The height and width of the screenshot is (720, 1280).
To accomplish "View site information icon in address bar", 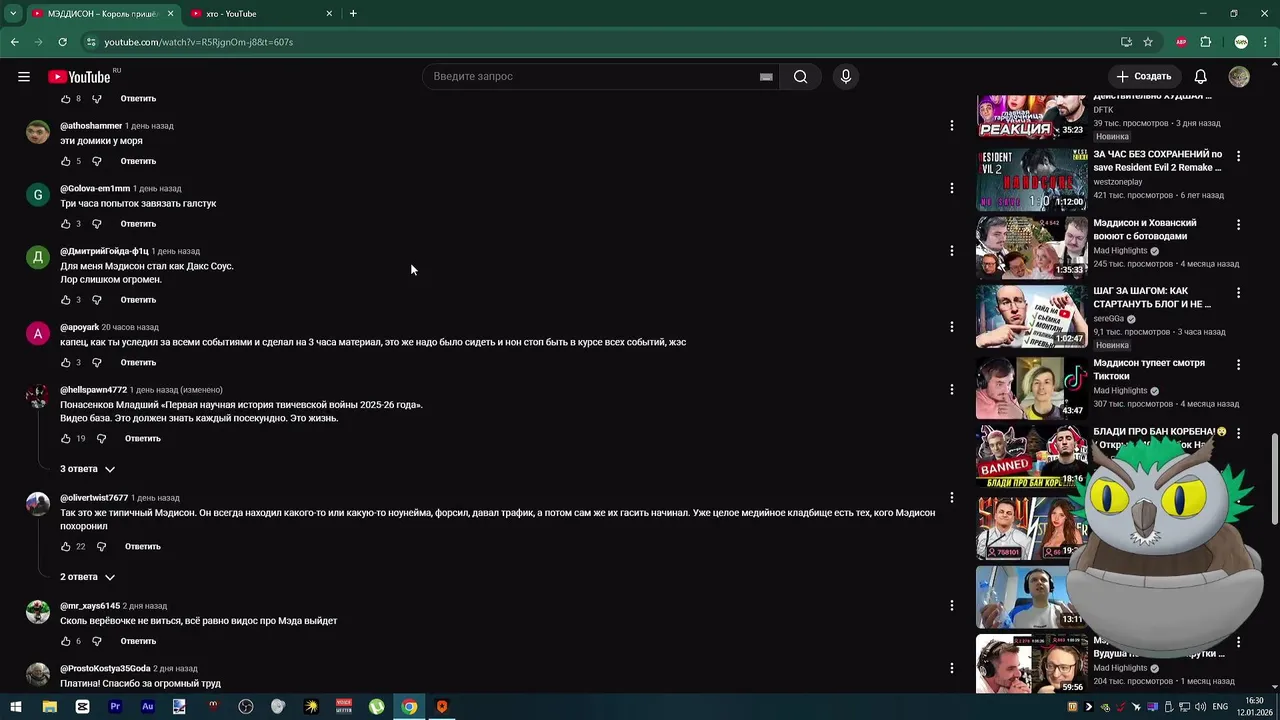I will click(91, 42).
